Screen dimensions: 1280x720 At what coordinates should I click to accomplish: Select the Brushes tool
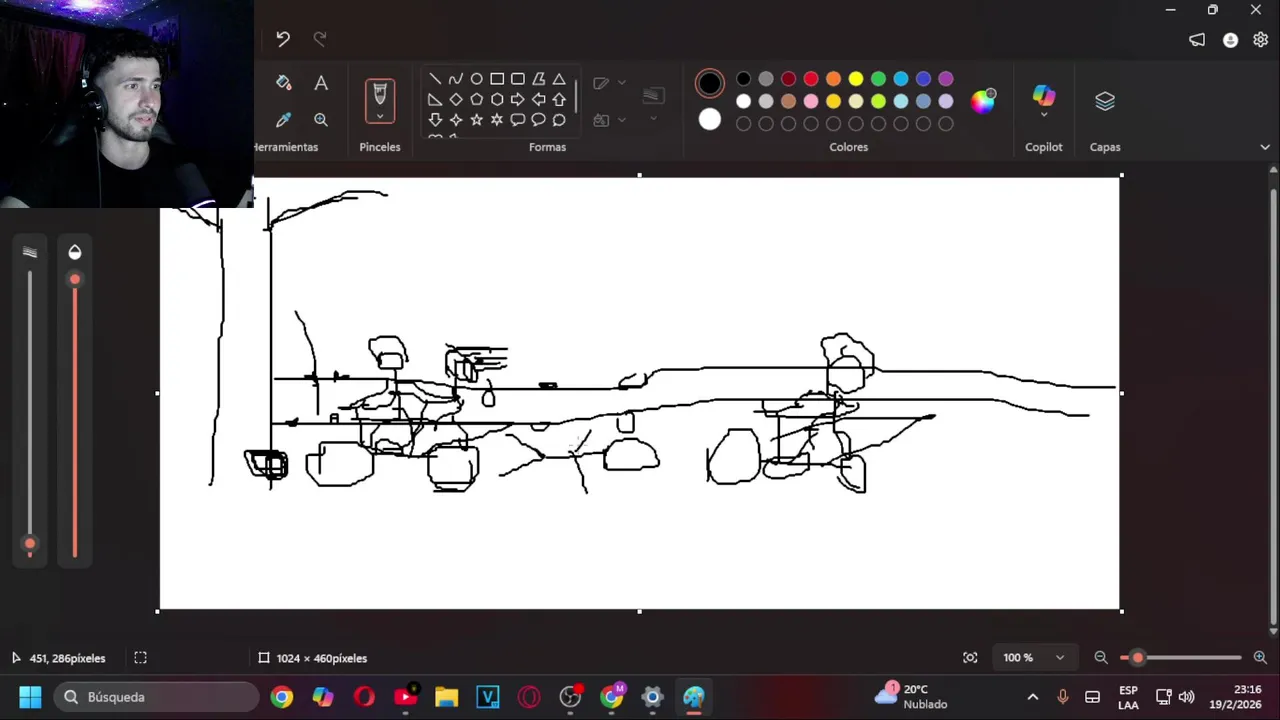pyautogui.click(x=380, y=95)
